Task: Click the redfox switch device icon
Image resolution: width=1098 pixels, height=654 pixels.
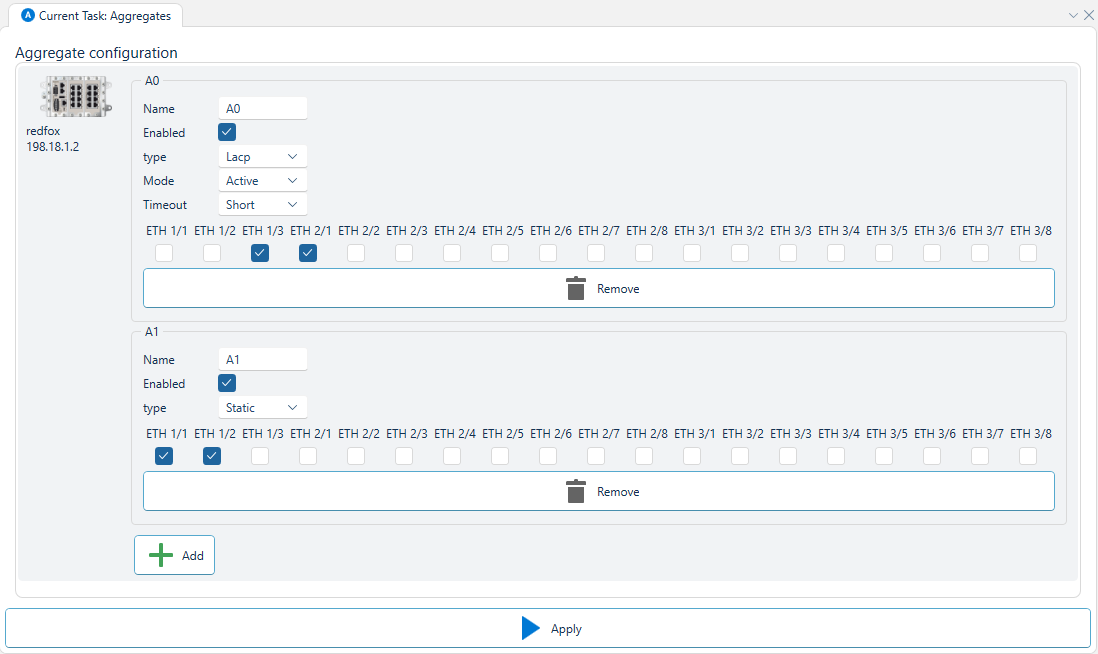Action: 63,97
